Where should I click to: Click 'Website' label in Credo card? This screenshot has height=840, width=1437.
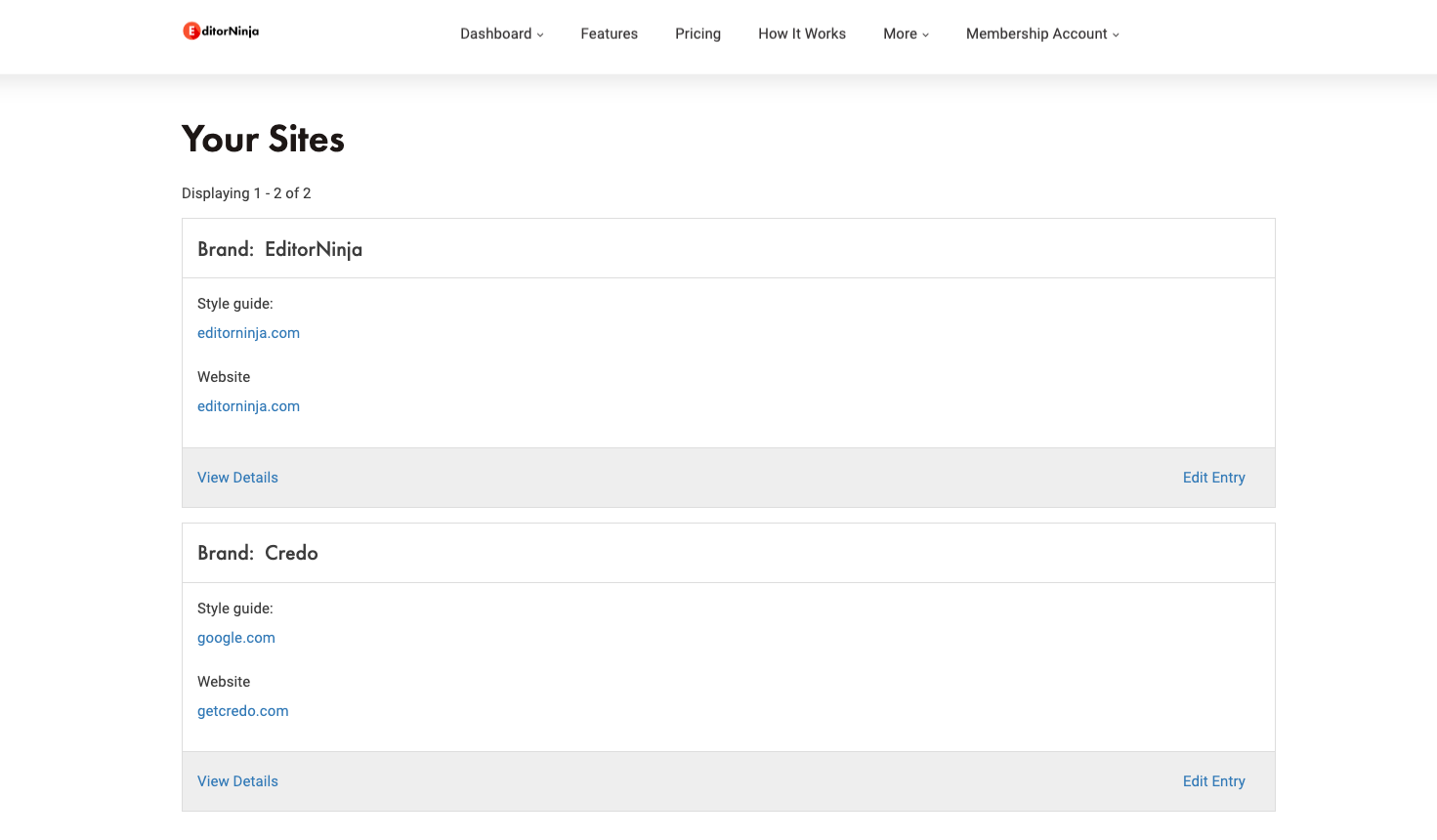pos(224,682)
